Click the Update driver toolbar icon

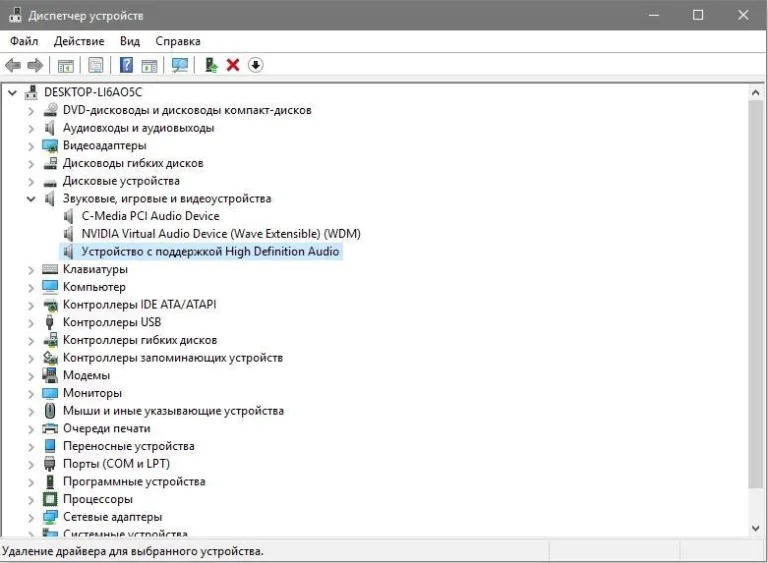tap(211, 65)
